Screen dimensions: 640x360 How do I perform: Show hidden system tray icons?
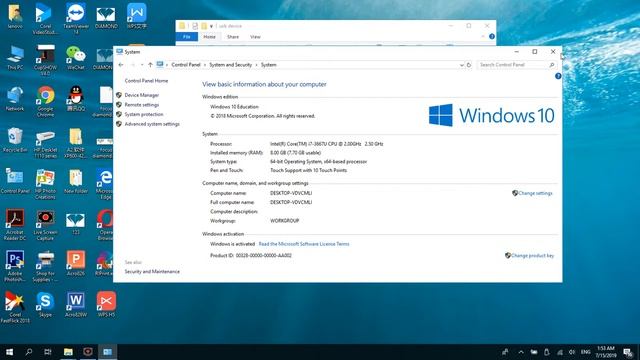pos(521,352)
